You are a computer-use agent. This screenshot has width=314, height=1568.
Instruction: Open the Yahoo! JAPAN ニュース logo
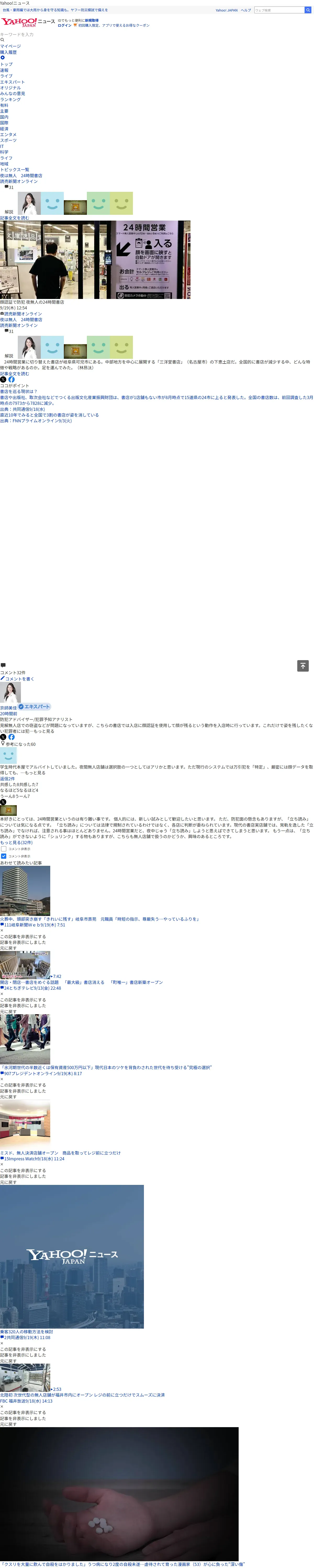pyautogui.click(x=28, y=22)
